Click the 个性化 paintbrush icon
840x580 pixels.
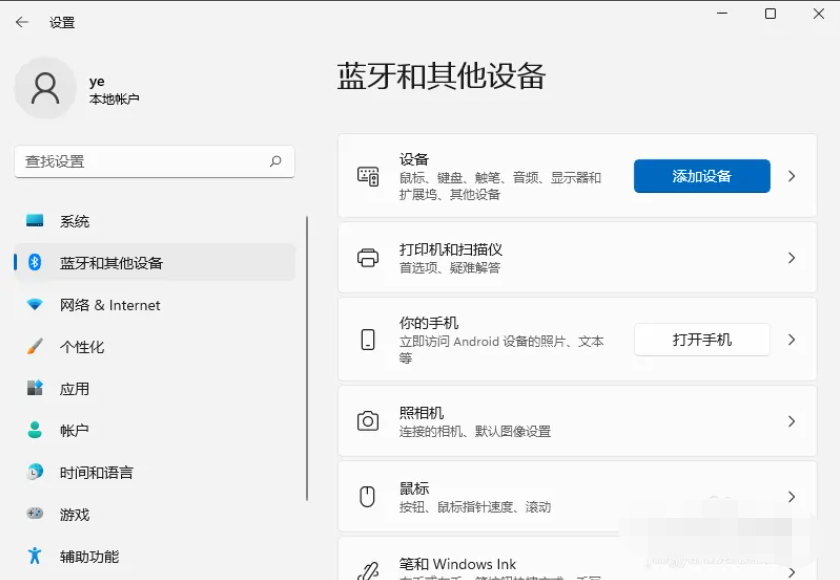(35, 347)
